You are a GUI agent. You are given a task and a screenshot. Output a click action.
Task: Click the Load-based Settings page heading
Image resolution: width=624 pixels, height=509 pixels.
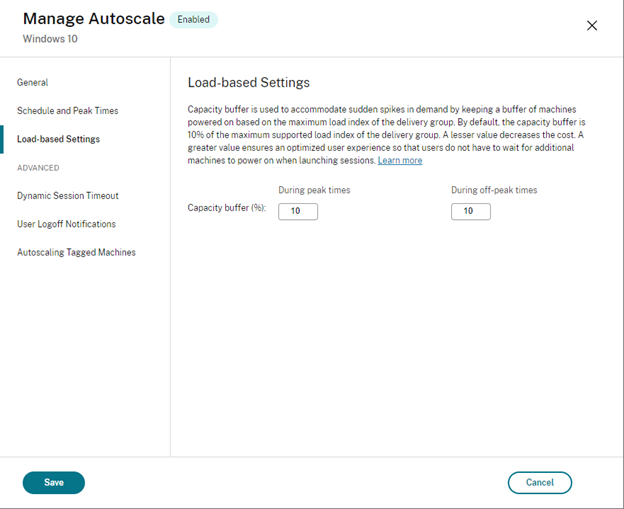click(248, 83)
